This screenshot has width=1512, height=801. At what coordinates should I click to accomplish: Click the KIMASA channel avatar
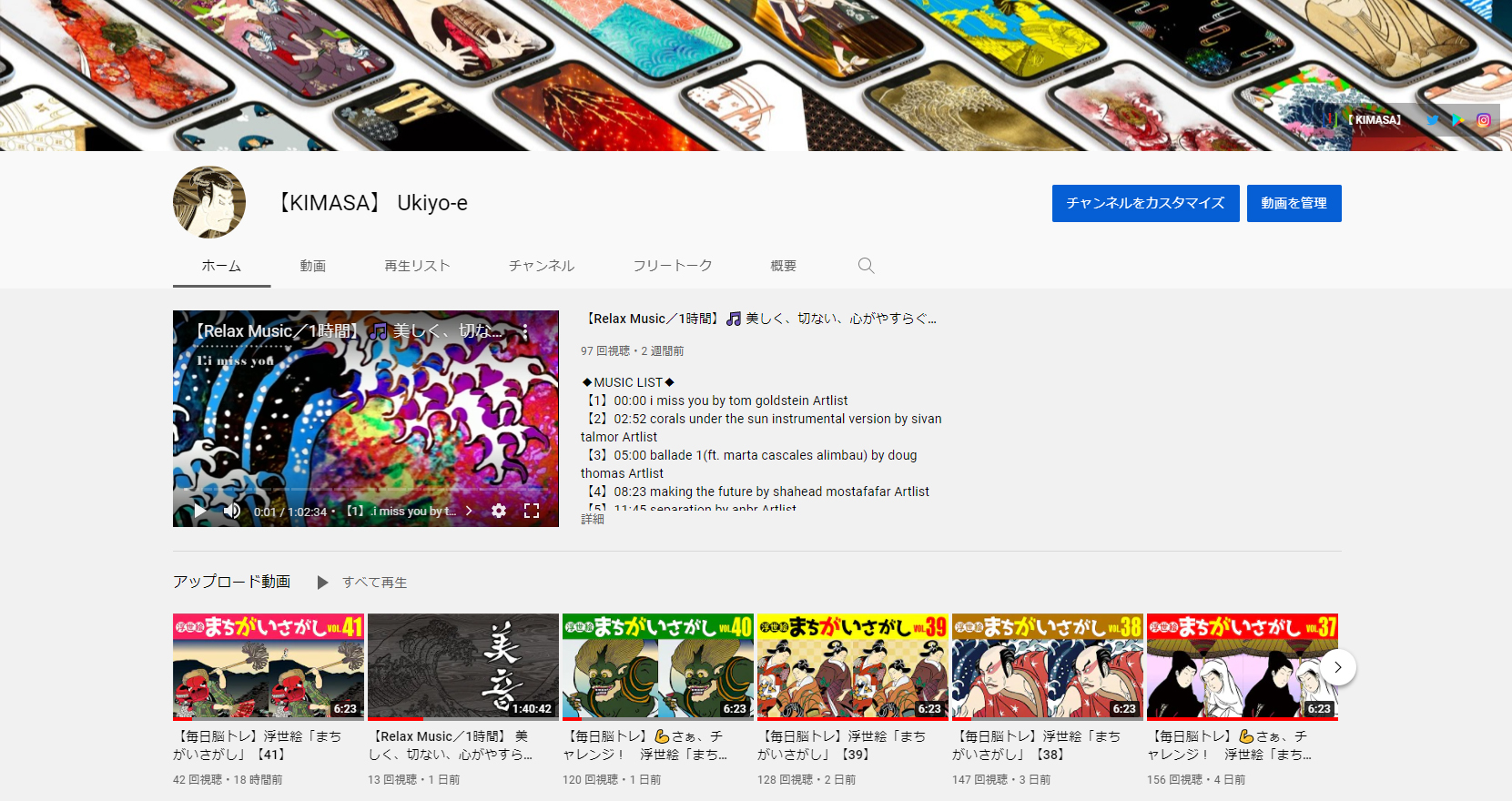209,202
